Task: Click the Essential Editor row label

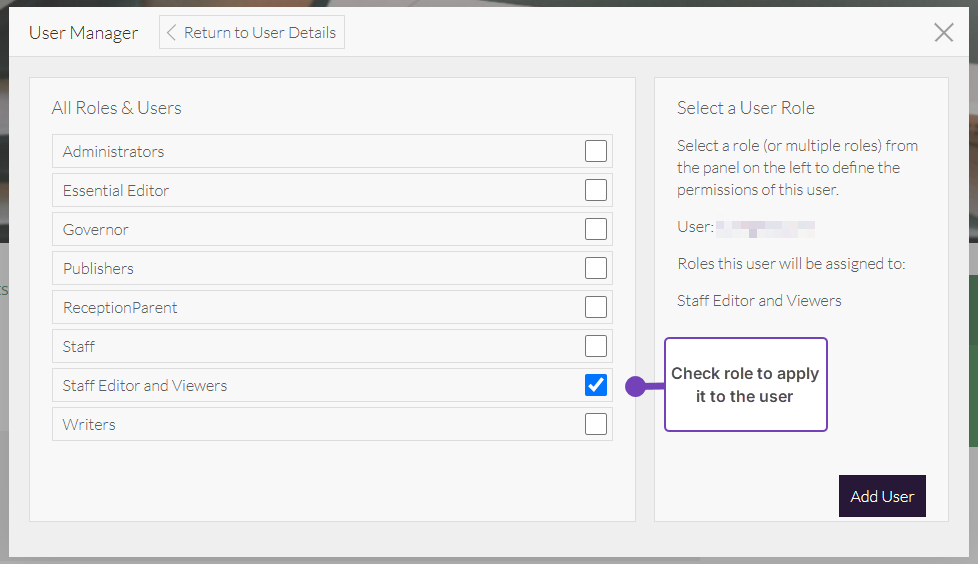Action: (116, 191)
